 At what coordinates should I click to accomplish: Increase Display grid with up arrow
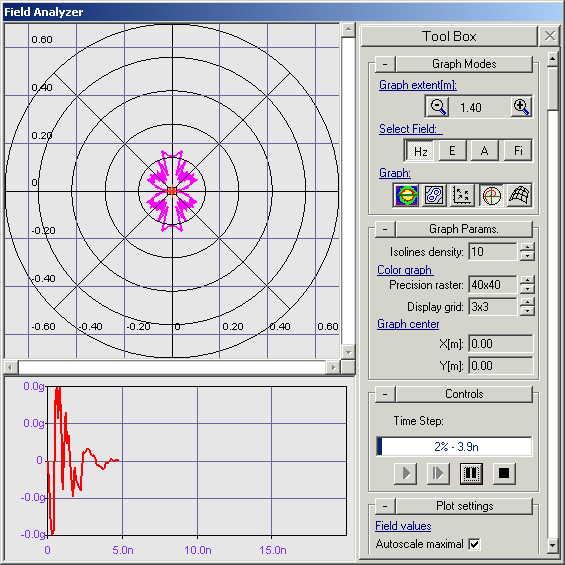coord(528,302)
